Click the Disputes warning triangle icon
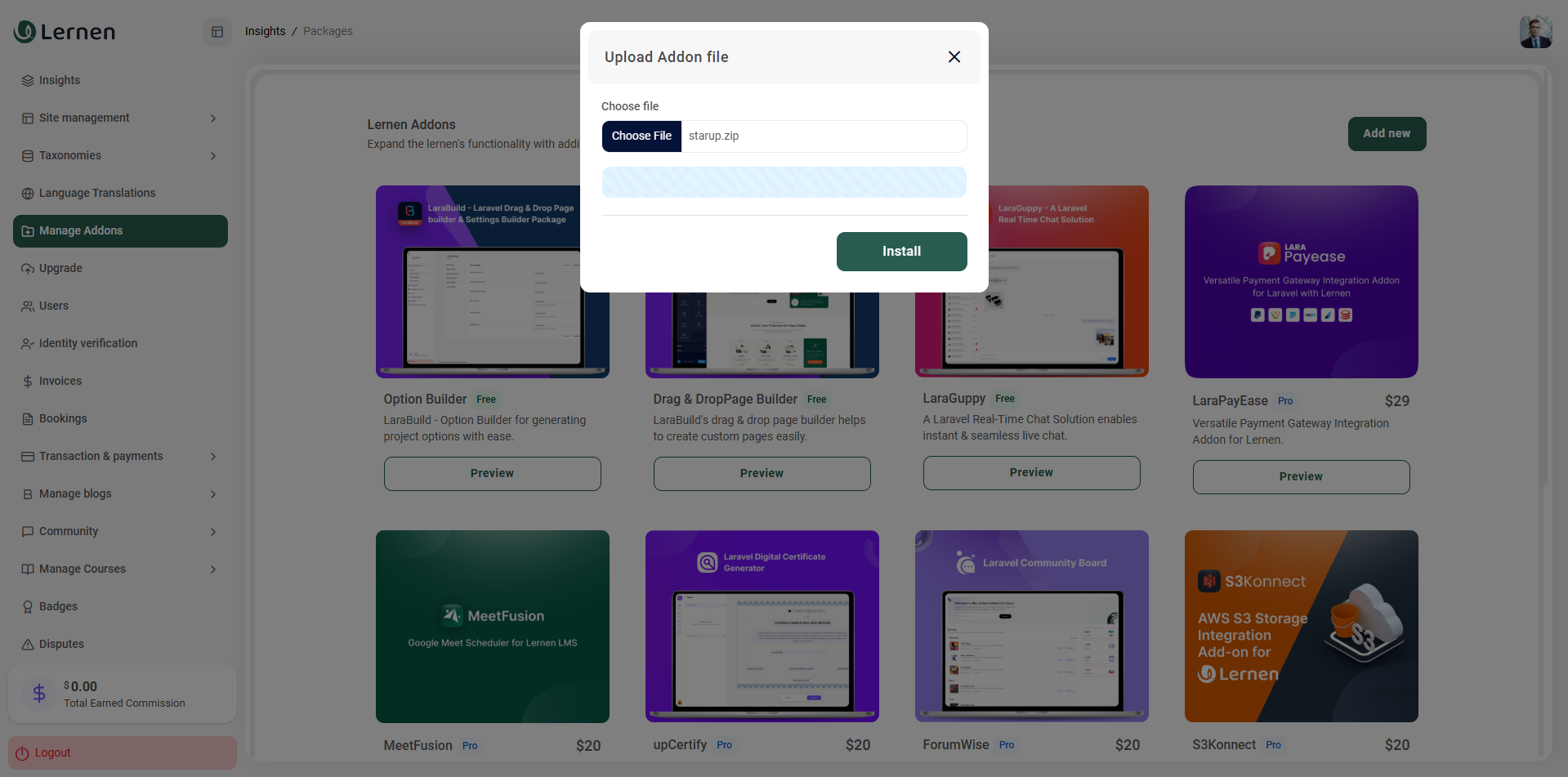1568x777 pixels. coord(28,645)
